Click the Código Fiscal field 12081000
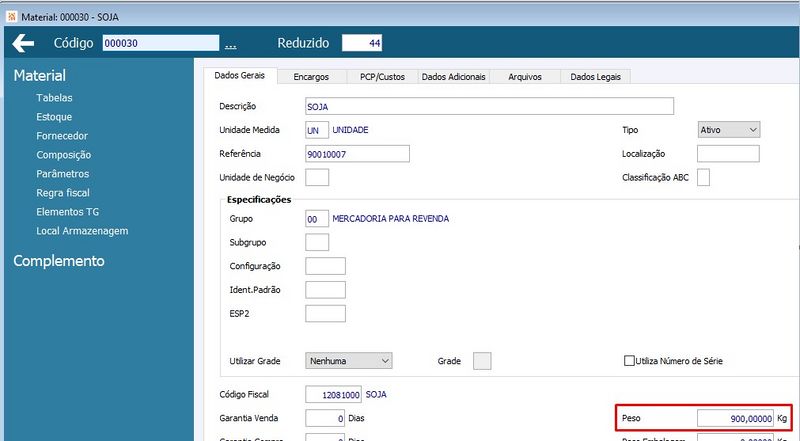The height and width of the screenshot is (441, 800). click(x=333, y=395)
